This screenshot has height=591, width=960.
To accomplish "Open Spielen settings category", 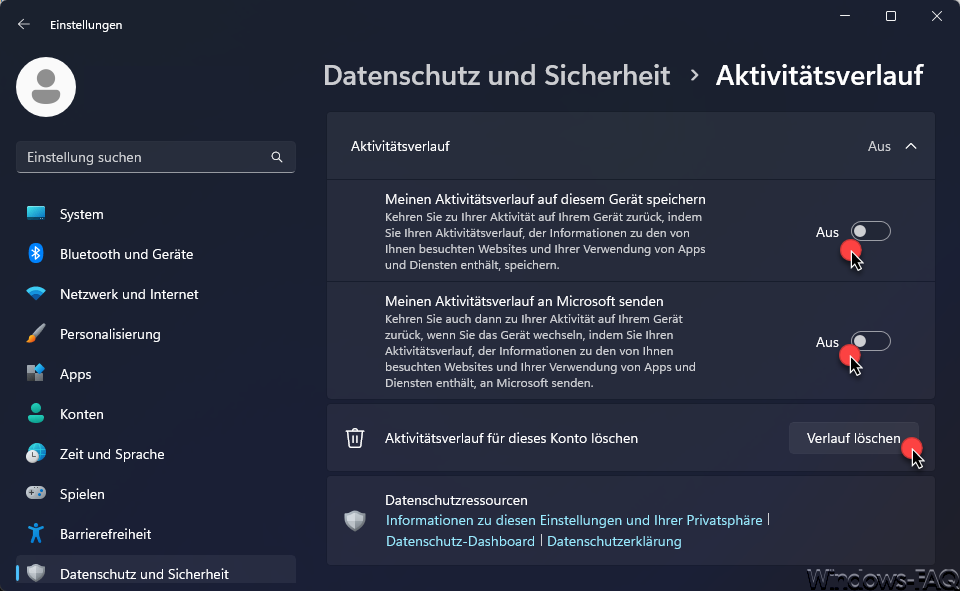I will [x=156, y=494].
